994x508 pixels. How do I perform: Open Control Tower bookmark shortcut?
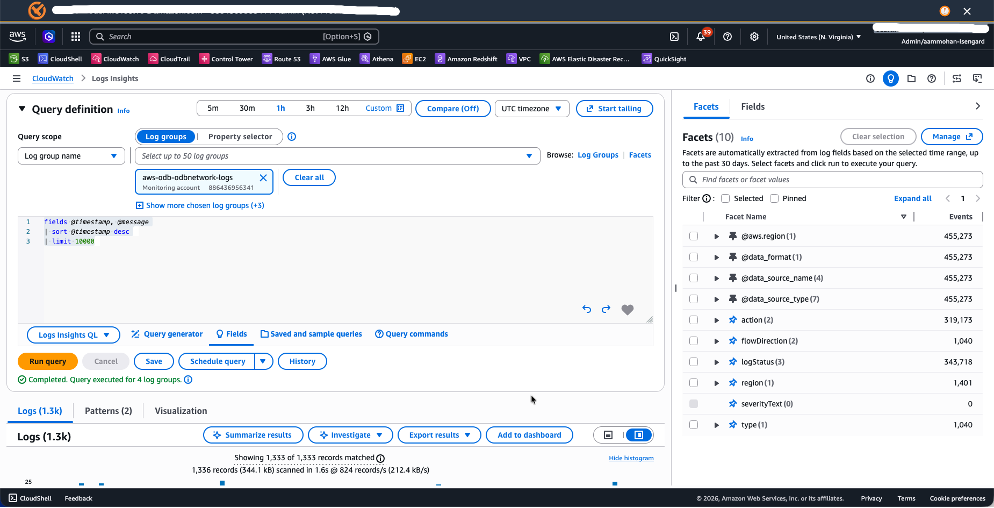[226, 59]
